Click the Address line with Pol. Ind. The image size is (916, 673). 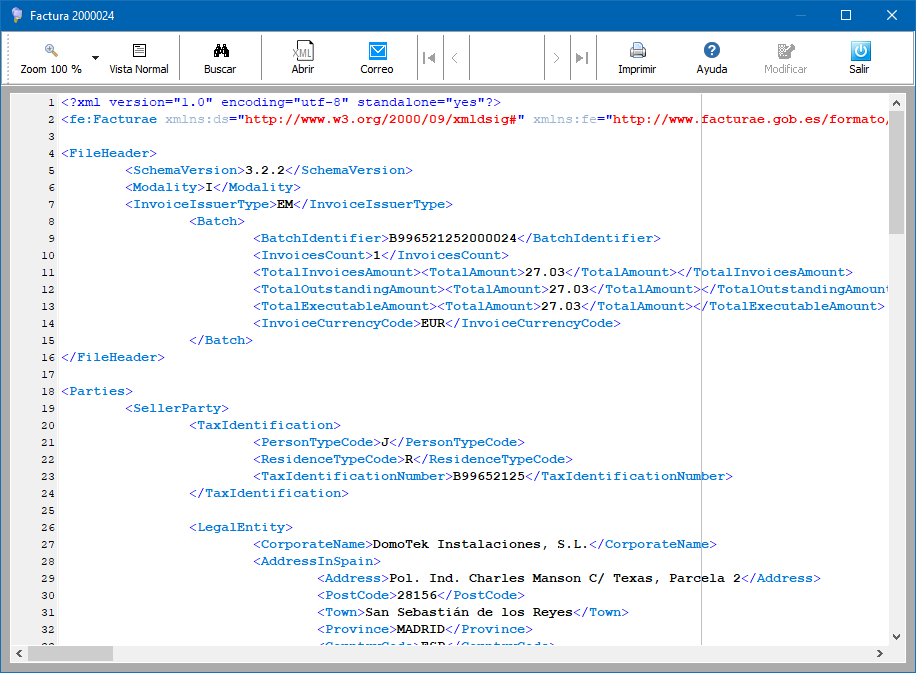click(569, 578)
